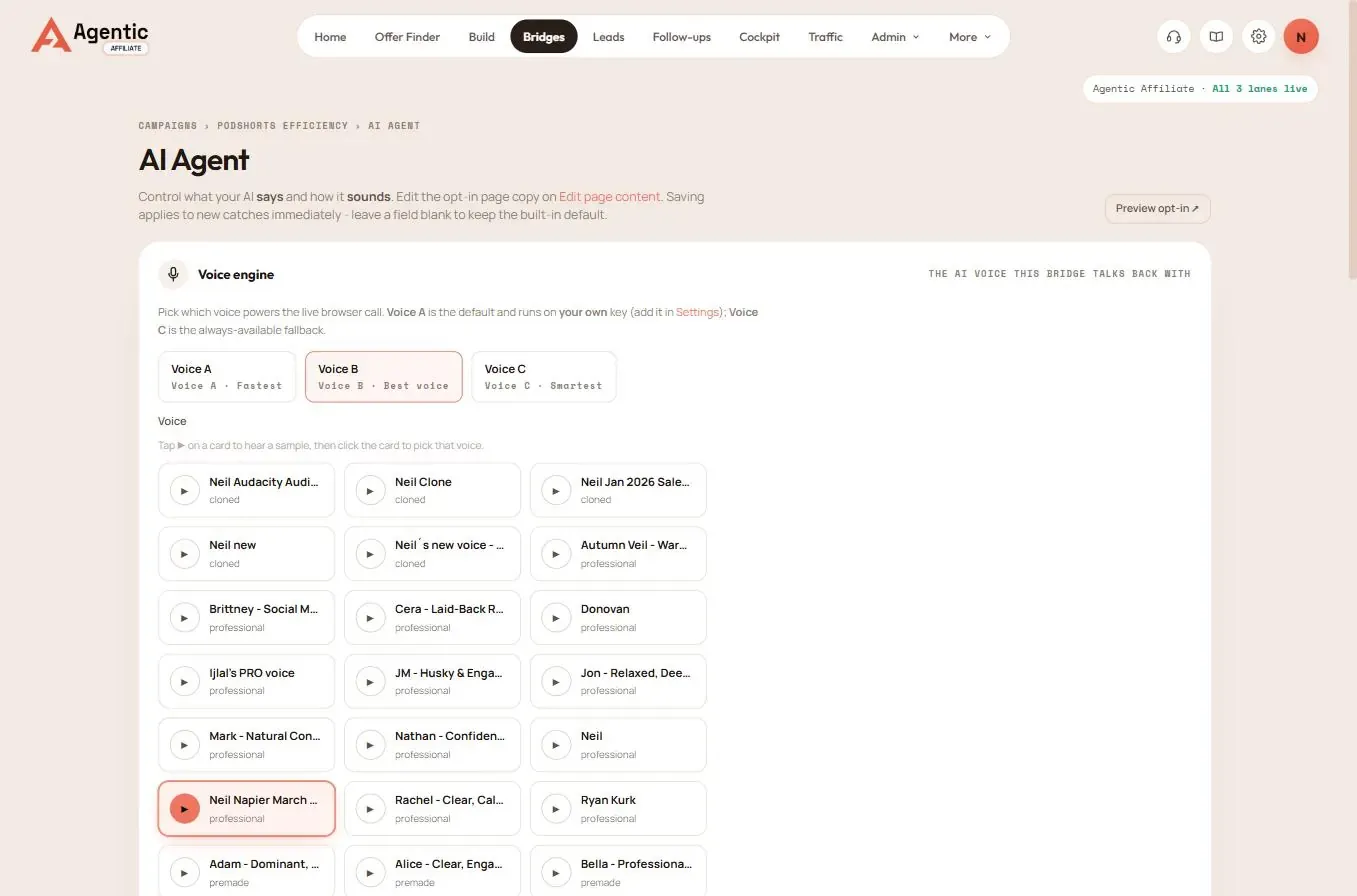This screenshot has width=1357, height=896.
Task: Open Offer Finder tab
Action: (407, 37)
